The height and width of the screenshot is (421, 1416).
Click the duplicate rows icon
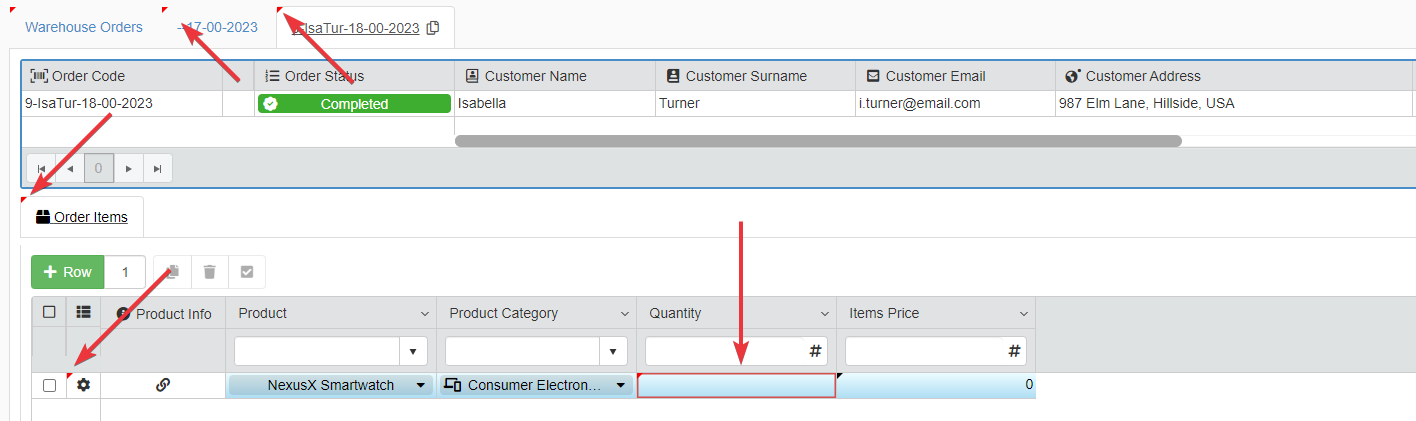[172, 272]
